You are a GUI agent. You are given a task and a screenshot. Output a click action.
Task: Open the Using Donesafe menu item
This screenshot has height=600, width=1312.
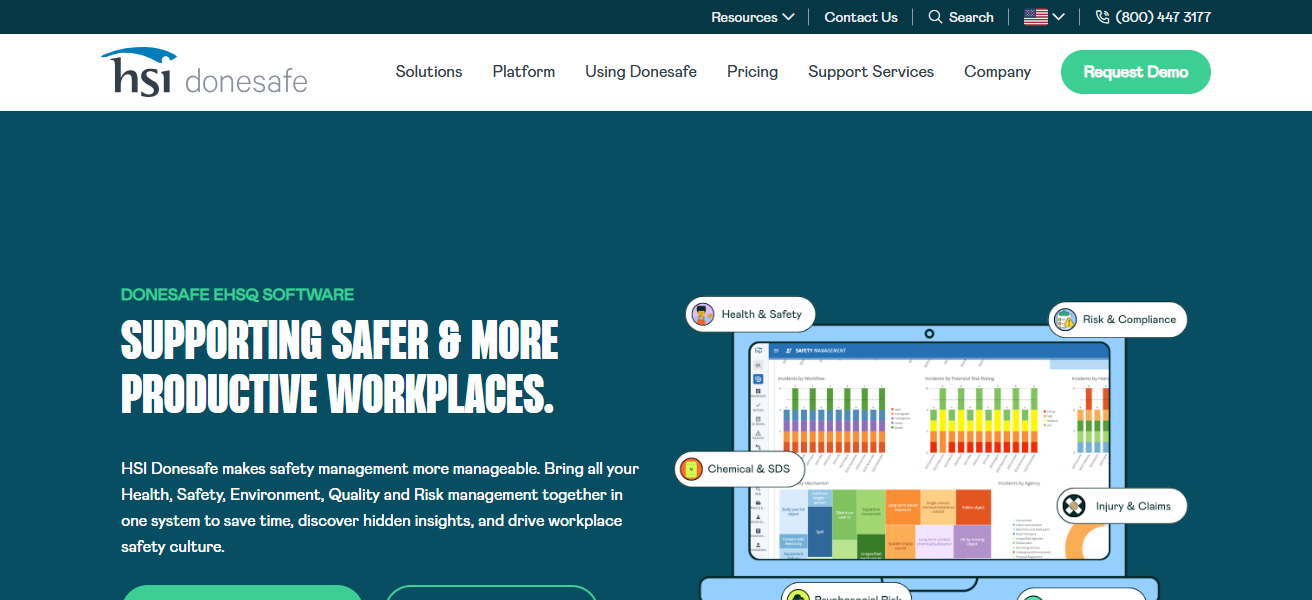coord(640,72)
